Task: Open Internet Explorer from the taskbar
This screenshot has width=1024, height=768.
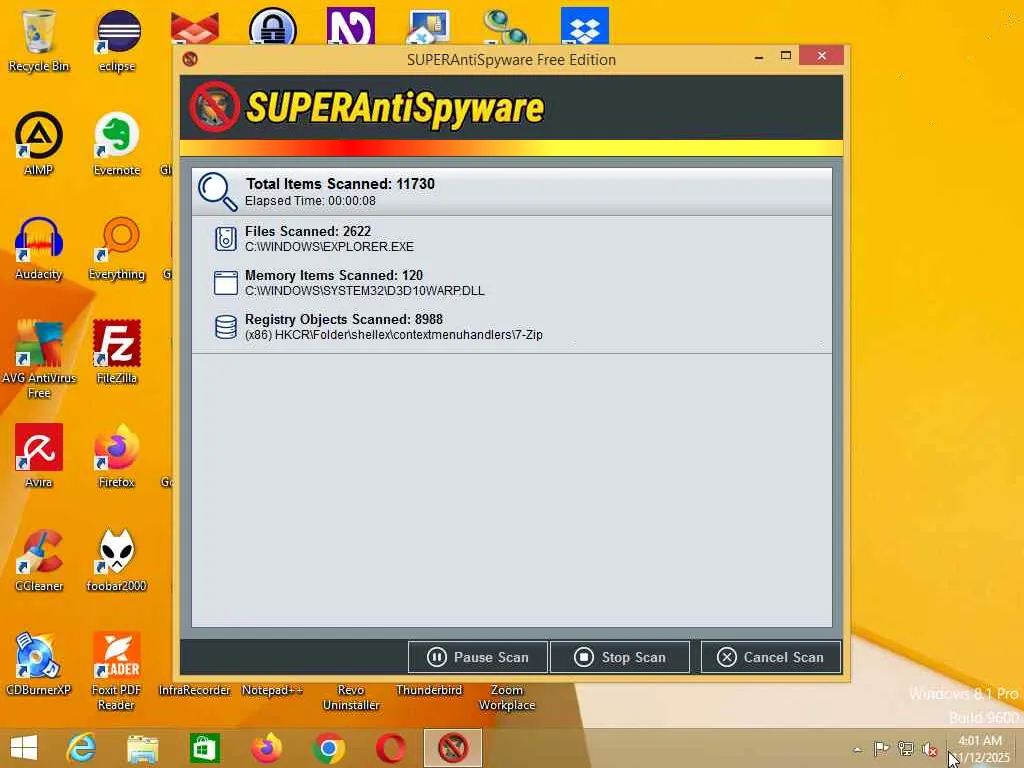Action: [81, 748]
